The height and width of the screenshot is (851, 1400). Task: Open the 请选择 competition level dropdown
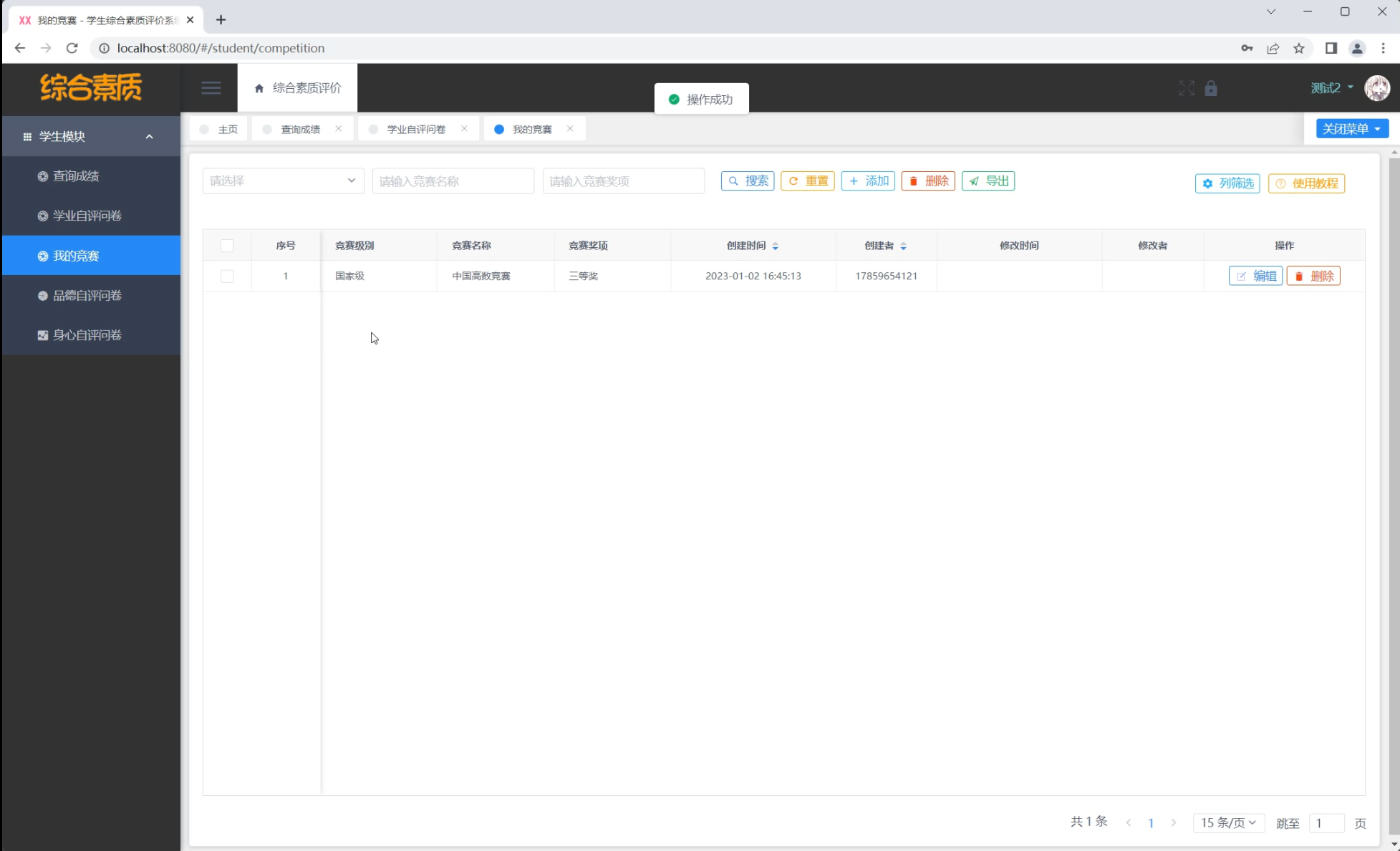pyautogui.click(x=283, y=181)
